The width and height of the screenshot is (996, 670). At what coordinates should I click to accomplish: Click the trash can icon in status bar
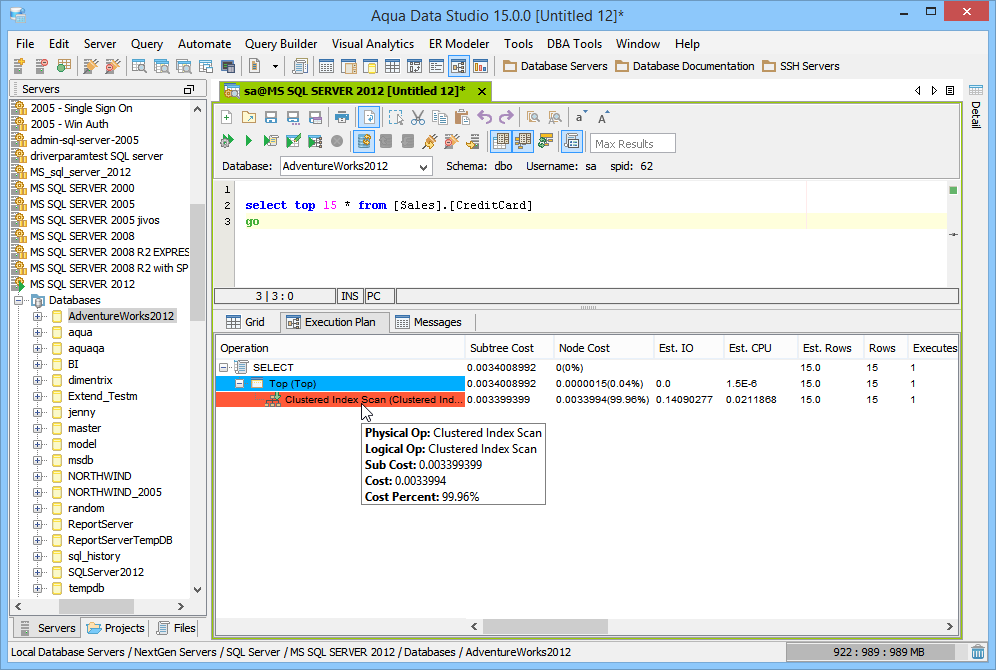tap(978, 652)
